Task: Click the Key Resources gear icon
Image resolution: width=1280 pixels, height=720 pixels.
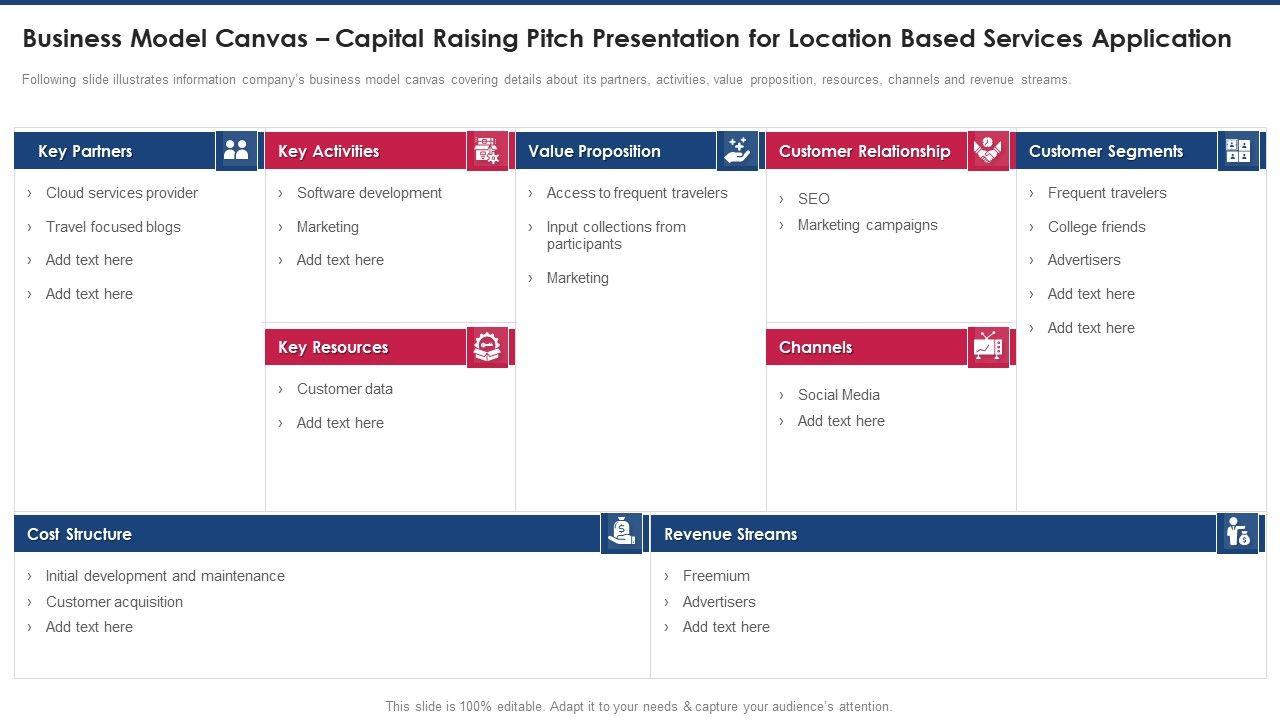Action: pos(487,347)
